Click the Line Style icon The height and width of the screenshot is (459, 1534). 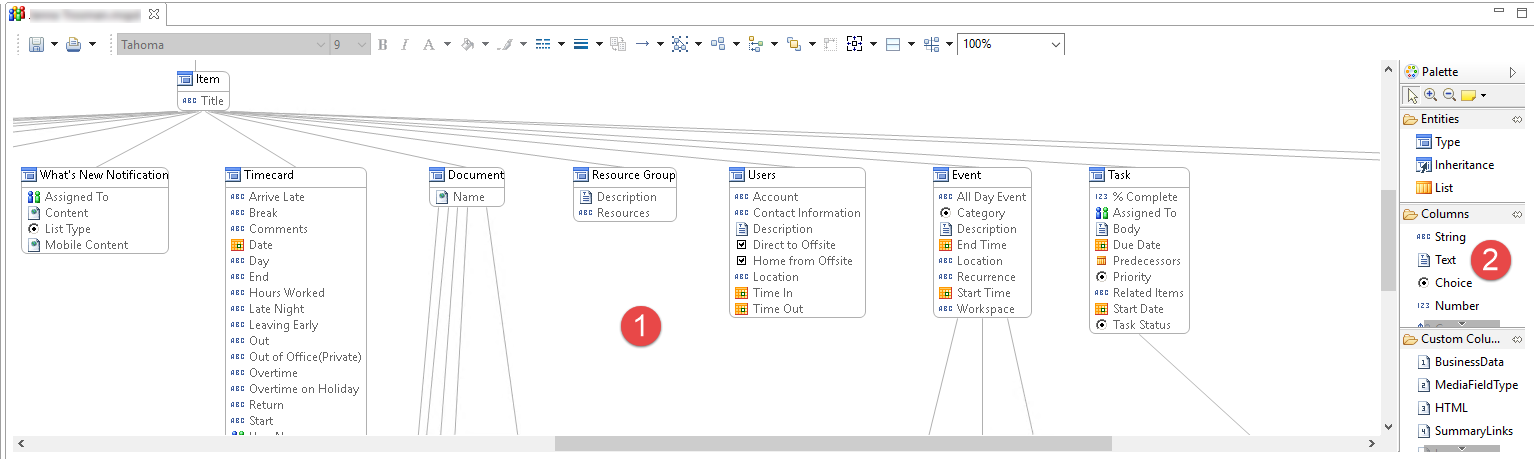point(543,45)
